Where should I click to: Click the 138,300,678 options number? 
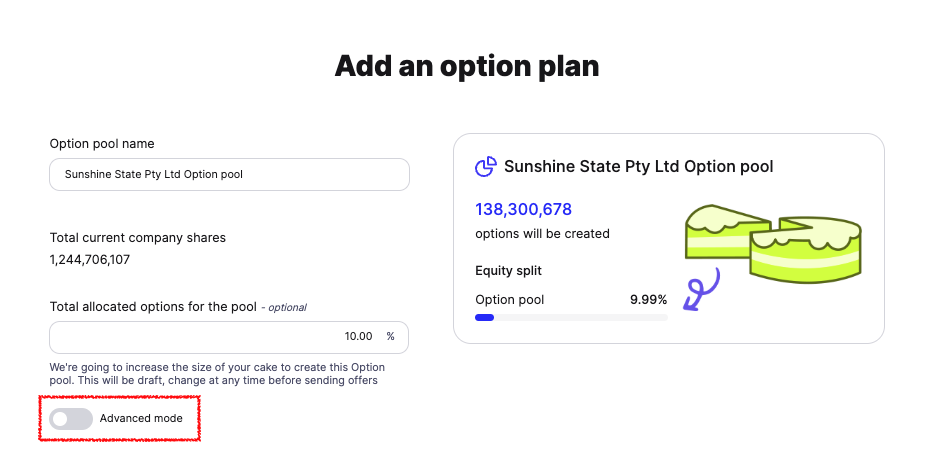tap(523, 209)
